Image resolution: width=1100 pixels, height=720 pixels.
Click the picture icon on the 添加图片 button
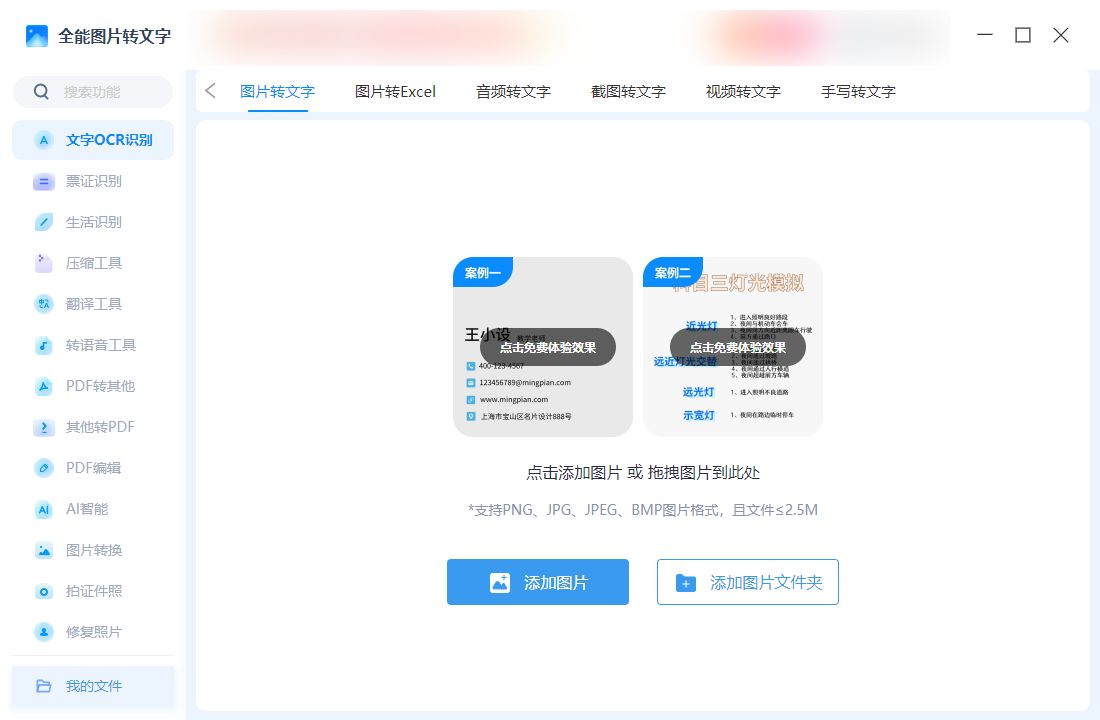point(499,582)
